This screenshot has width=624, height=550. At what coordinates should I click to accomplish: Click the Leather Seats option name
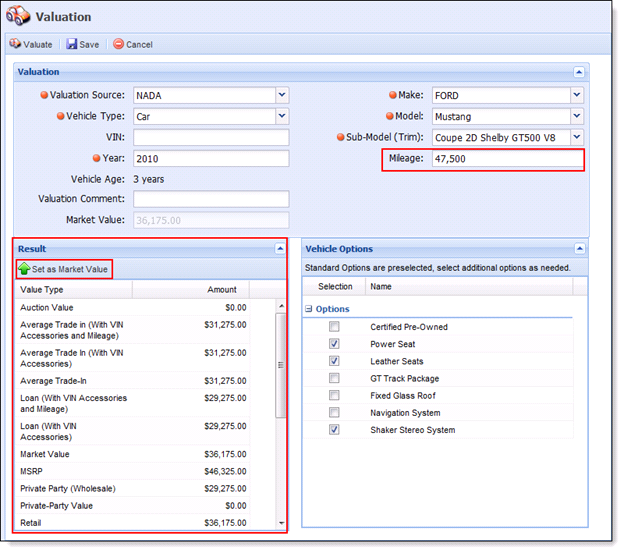(x=397, y=361)
